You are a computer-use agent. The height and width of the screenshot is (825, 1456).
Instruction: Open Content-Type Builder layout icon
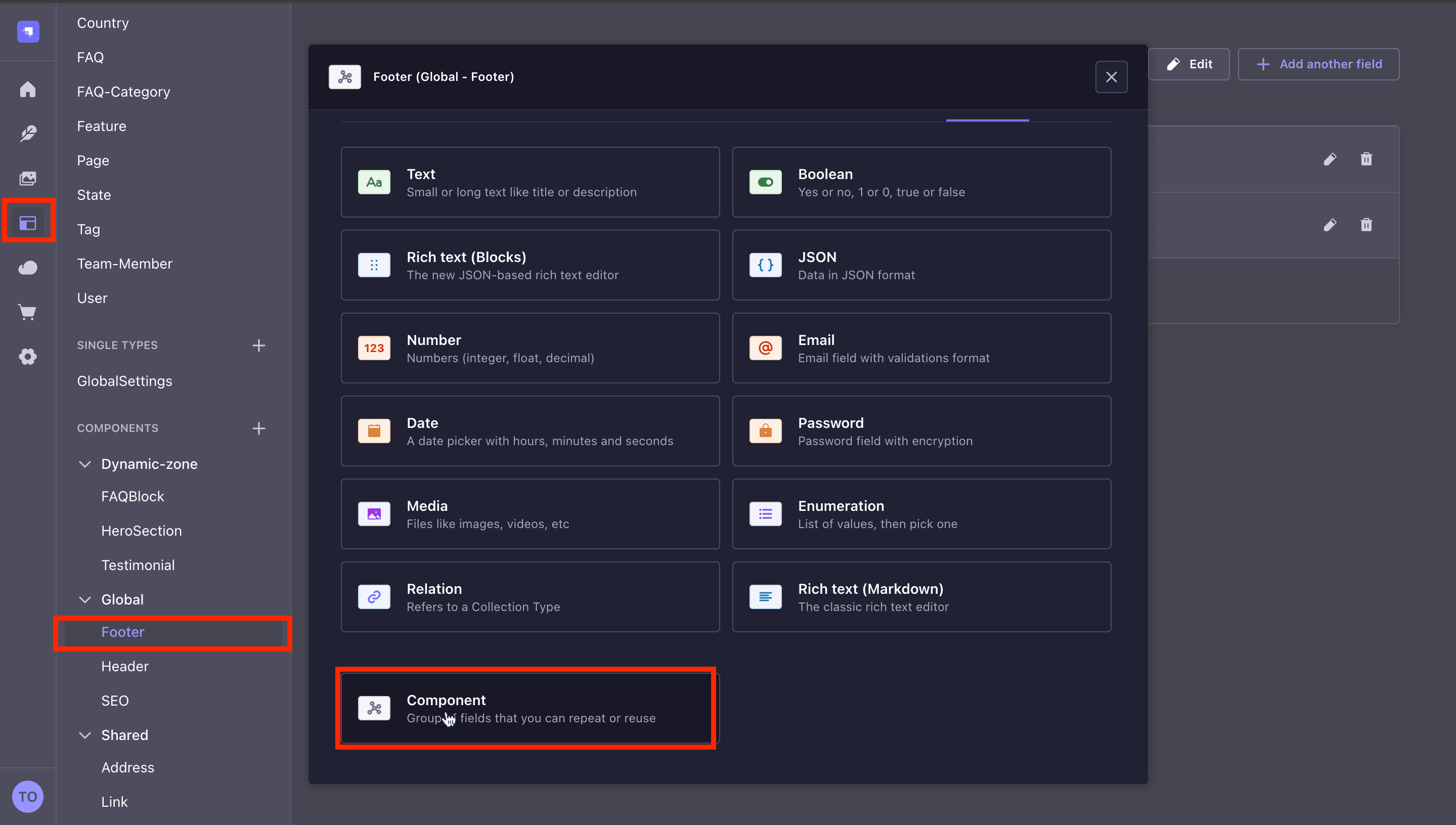tap(28, 223)
